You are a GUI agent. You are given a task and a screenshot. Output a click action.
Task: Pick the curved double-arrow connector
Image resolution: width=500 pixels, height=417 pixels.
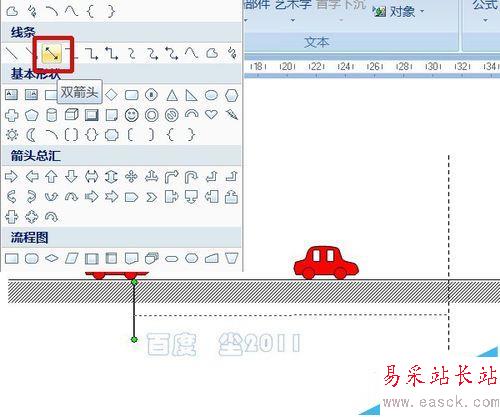[172, 53]
